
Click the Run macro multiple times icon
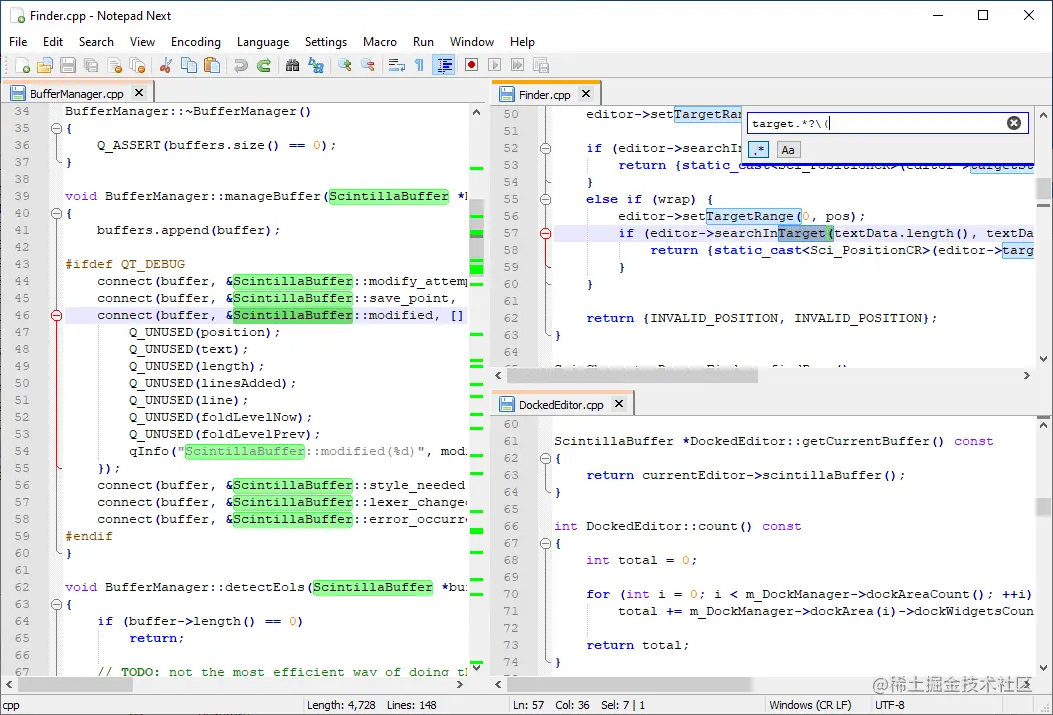517,65
